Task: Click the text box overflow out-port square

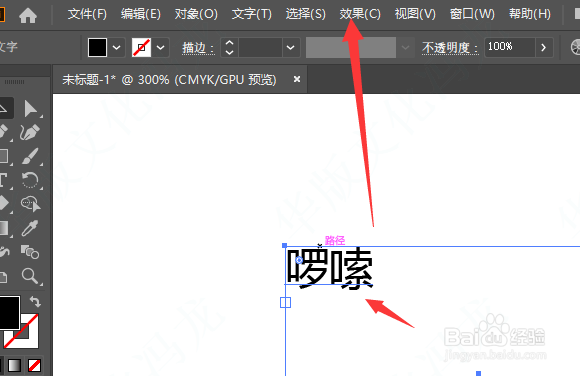Action: coord(286,303)
